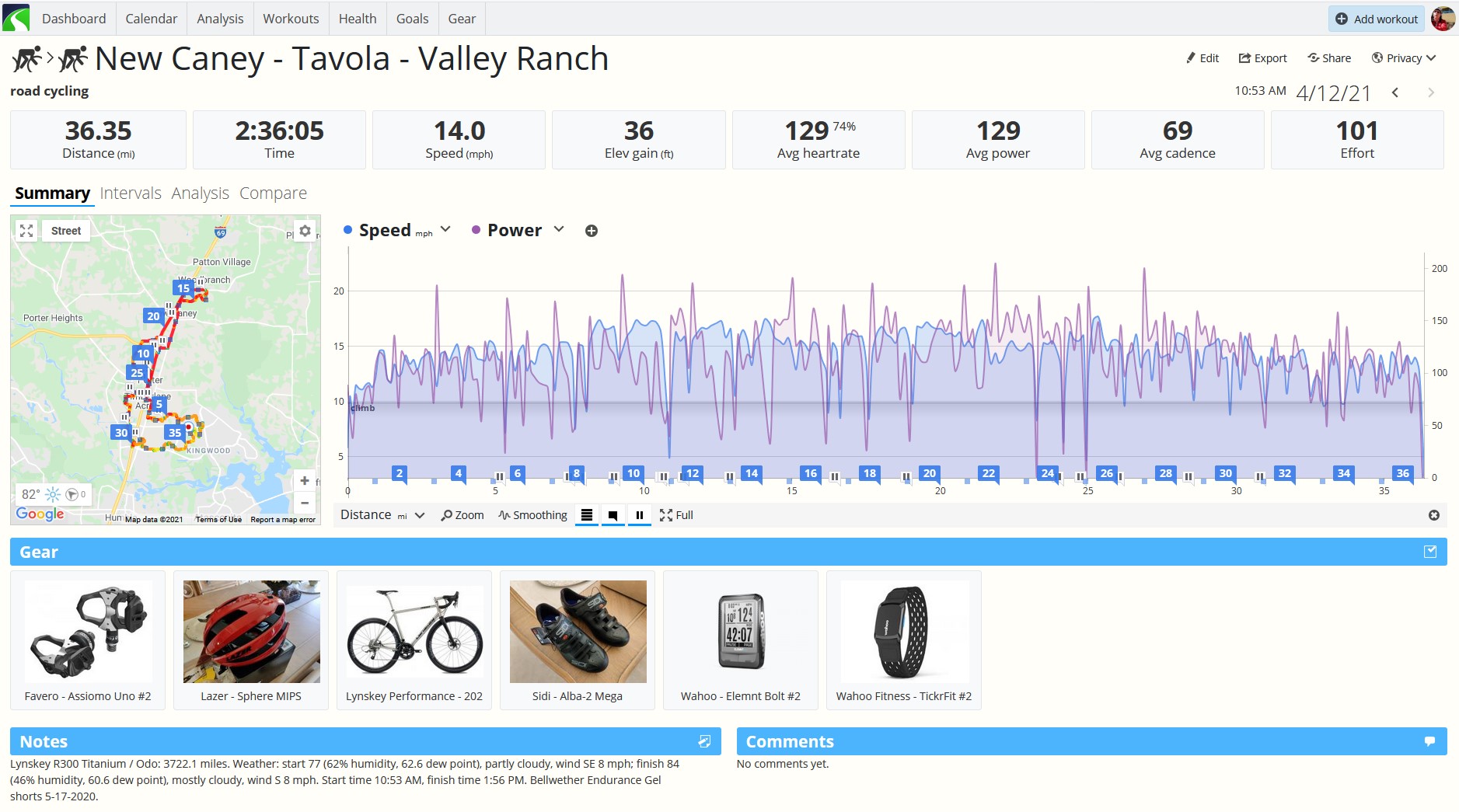
Task: Edit notes using the Notes header icon
Action: pos(704,741)
